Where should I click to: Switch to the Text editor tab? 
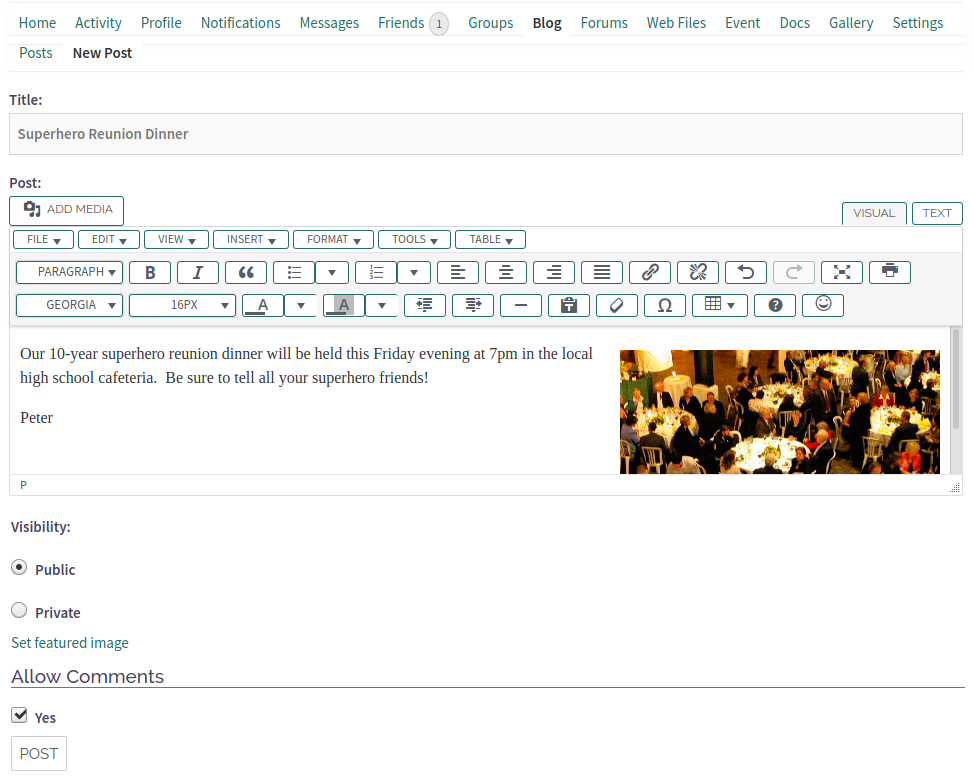click(937, 213)
